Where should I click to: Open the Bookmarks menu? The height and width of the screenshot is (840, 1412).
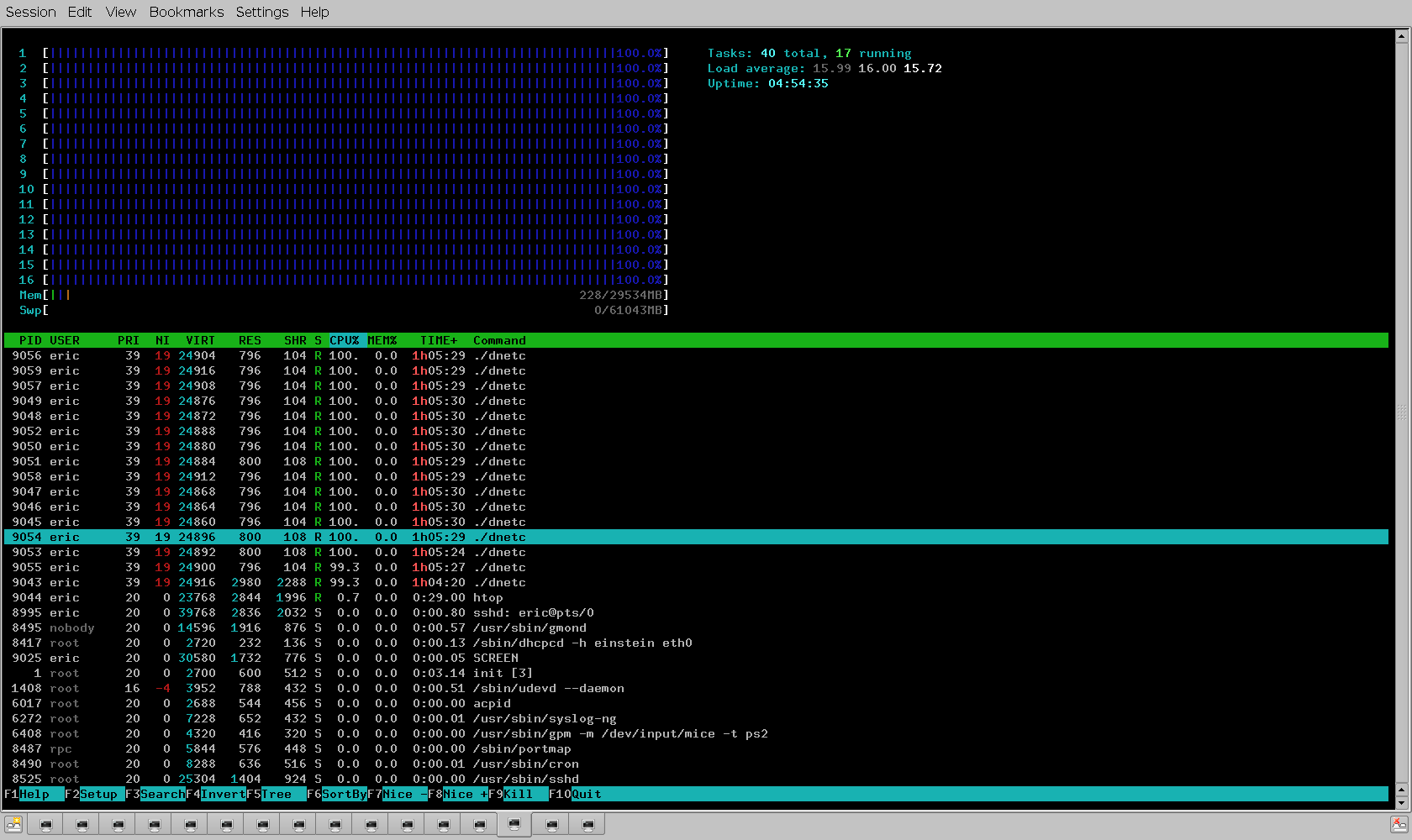coord(186,12)
